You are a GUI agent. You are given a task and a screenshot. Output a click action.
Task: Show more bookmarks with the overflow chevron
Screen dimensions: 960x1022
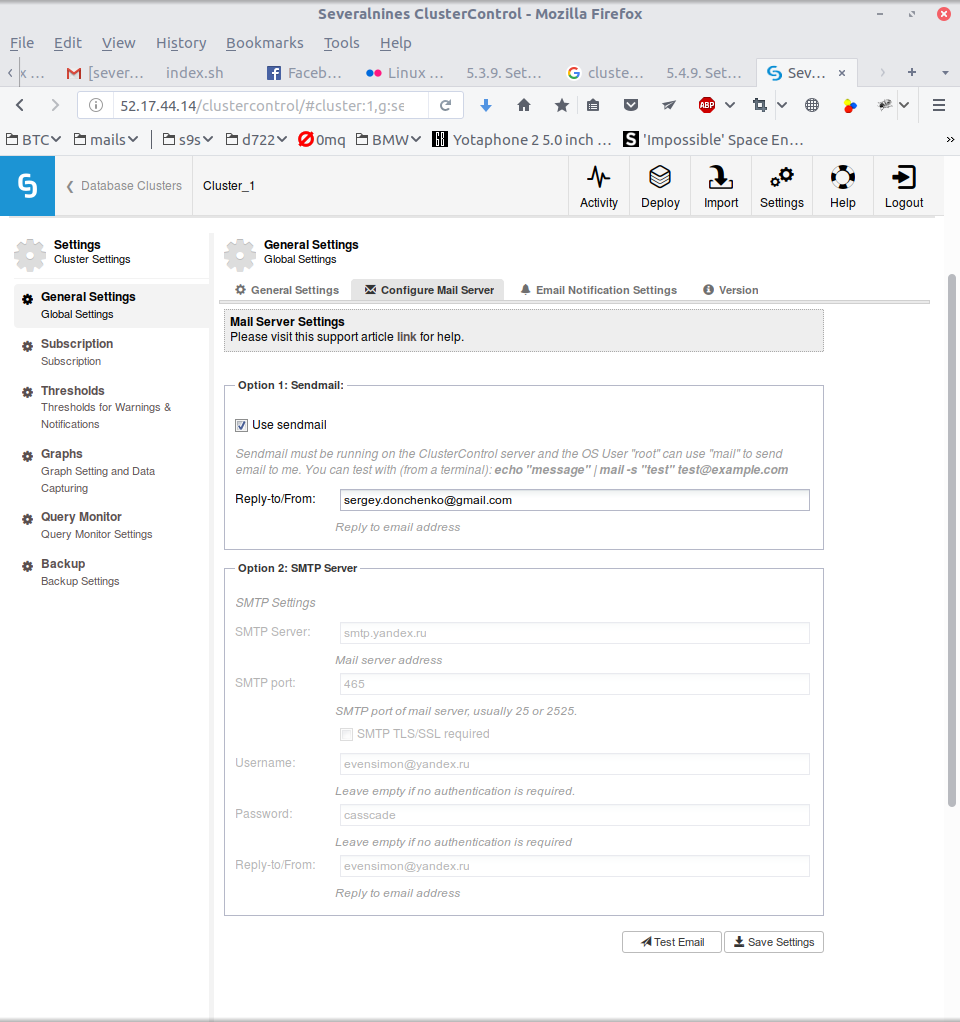[950, 139]
